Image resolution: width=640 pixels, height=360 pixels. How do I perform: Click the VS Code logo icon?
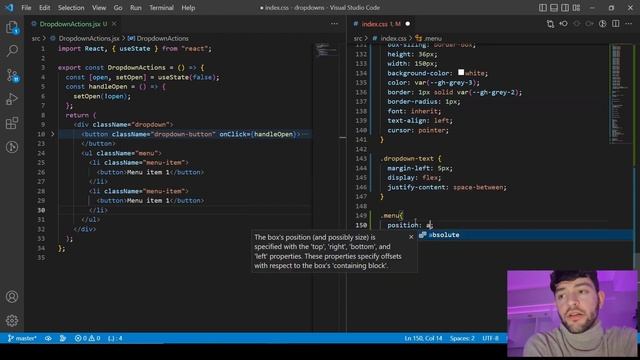tap(9, 7)
